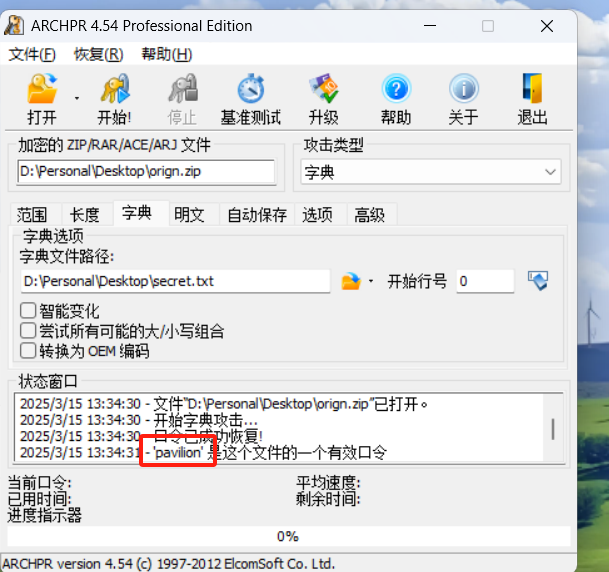
Task: Click the dictionary path field secret.txt
Action: (x=175, y=281)
